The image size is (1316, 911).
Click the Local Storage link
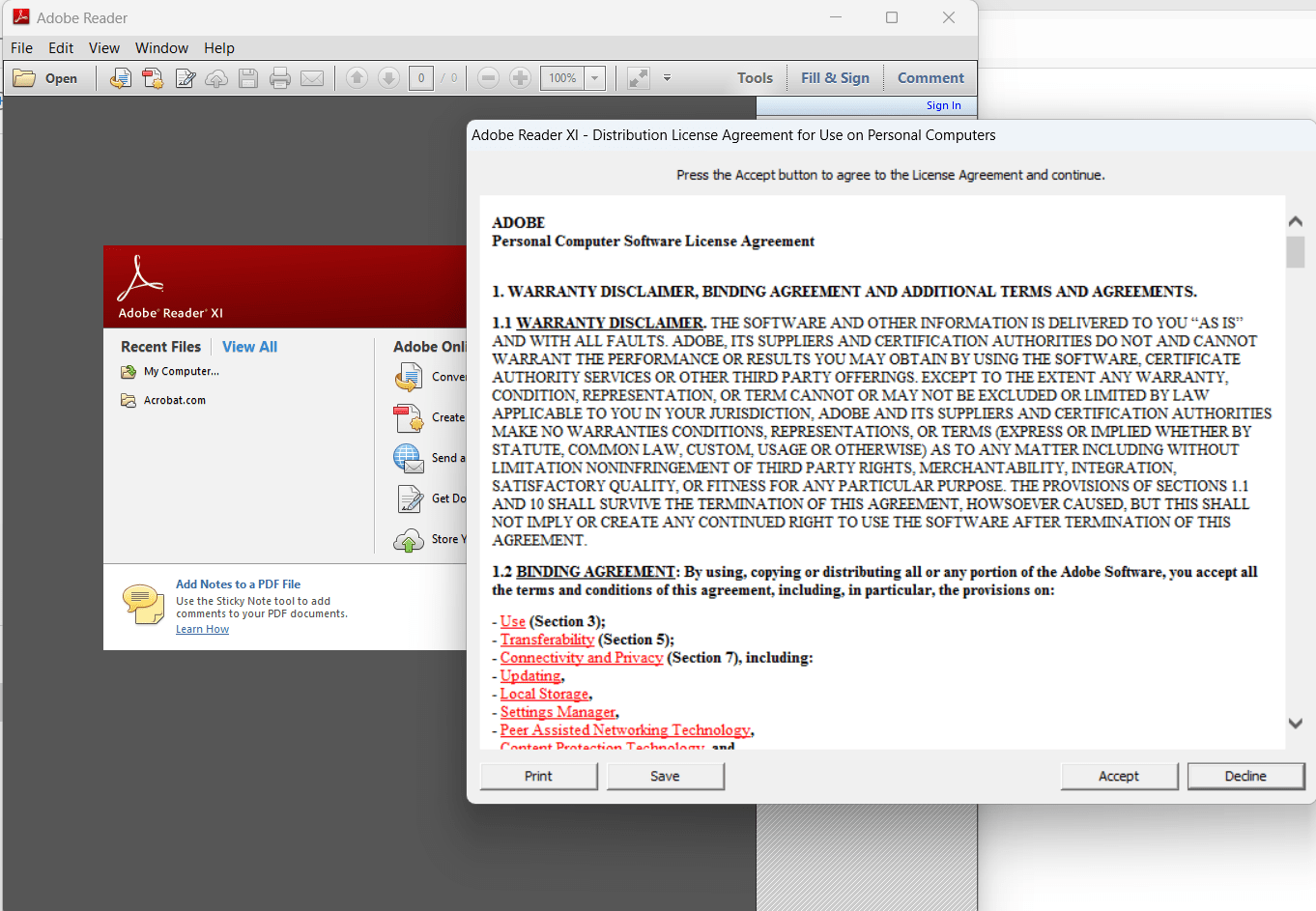(x=544, y=694)
